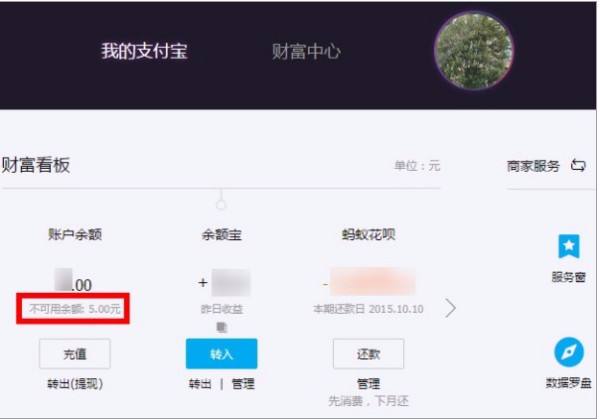The height and width of the screenshot is (419, 600).
Task: Click the 蚂蚁花呗 heading
Action: pyautogui.click(x=368, y=234)
